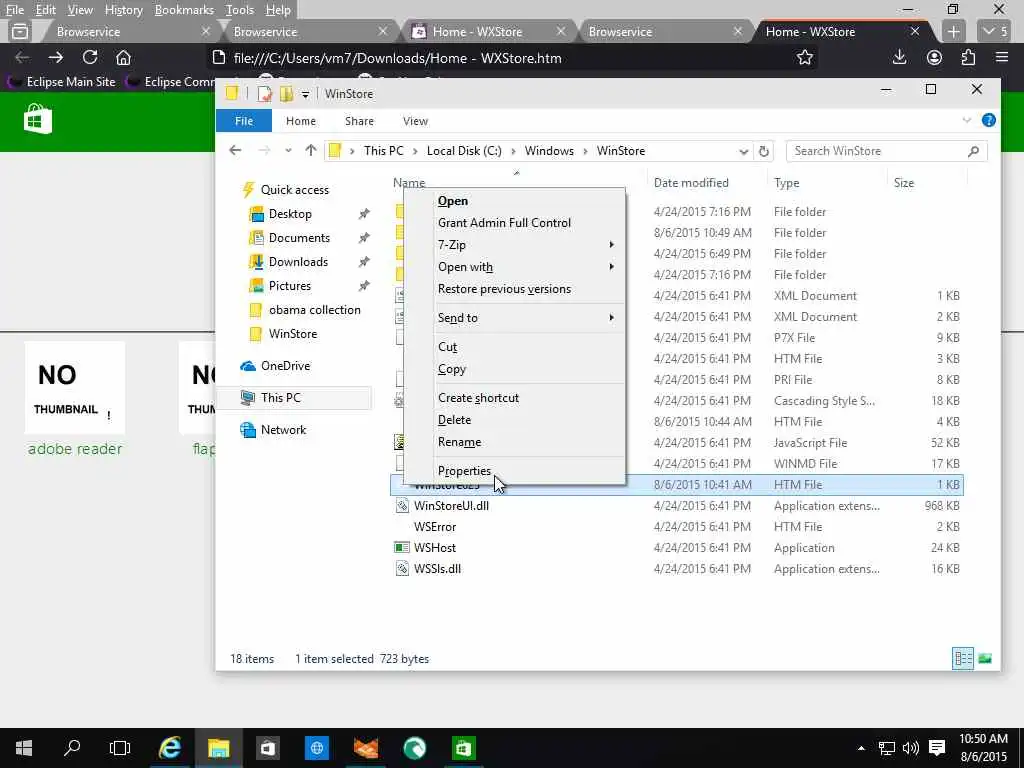
Task: Open the File ribbon tab
Action: pos(244,121)
